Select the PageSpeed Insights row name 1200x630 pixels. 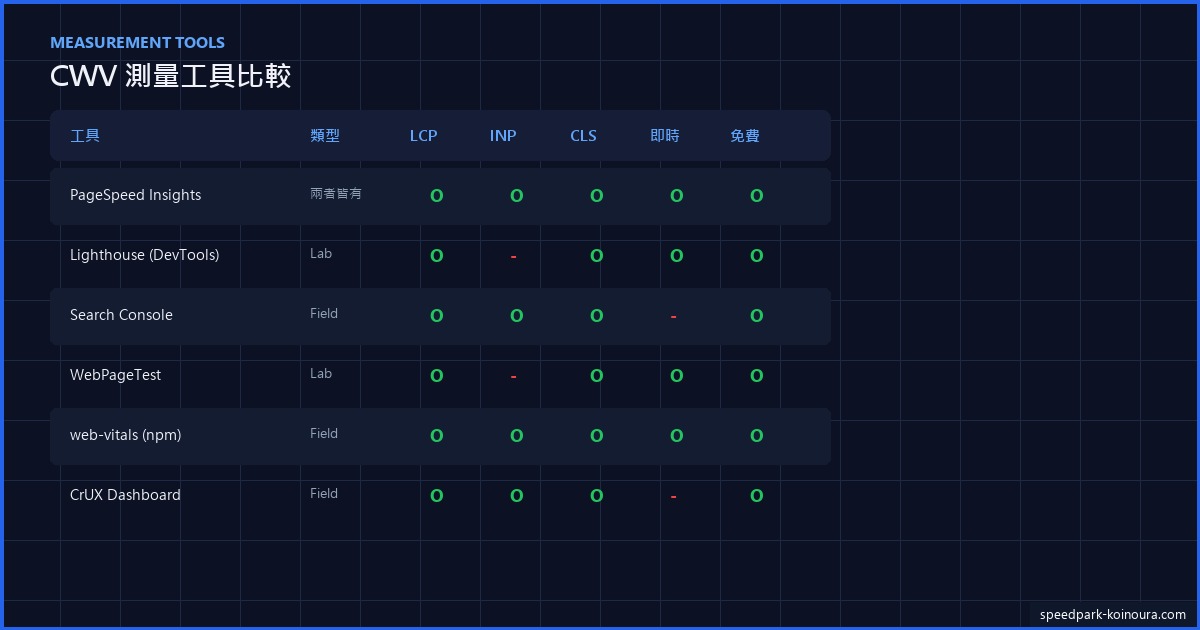135,195
